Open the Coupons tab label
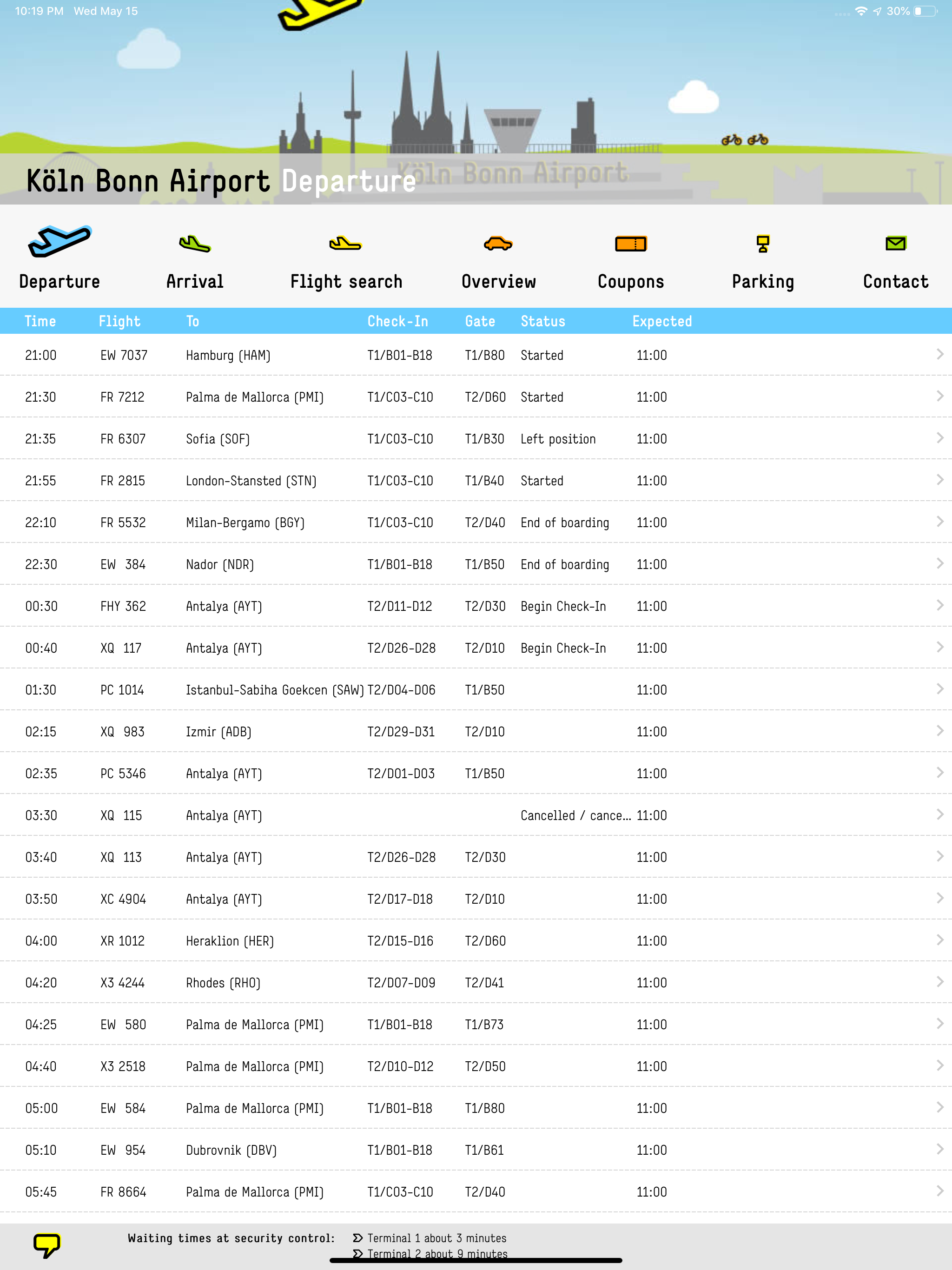The height and width of the screenshot is (1270, 952). 630,281
